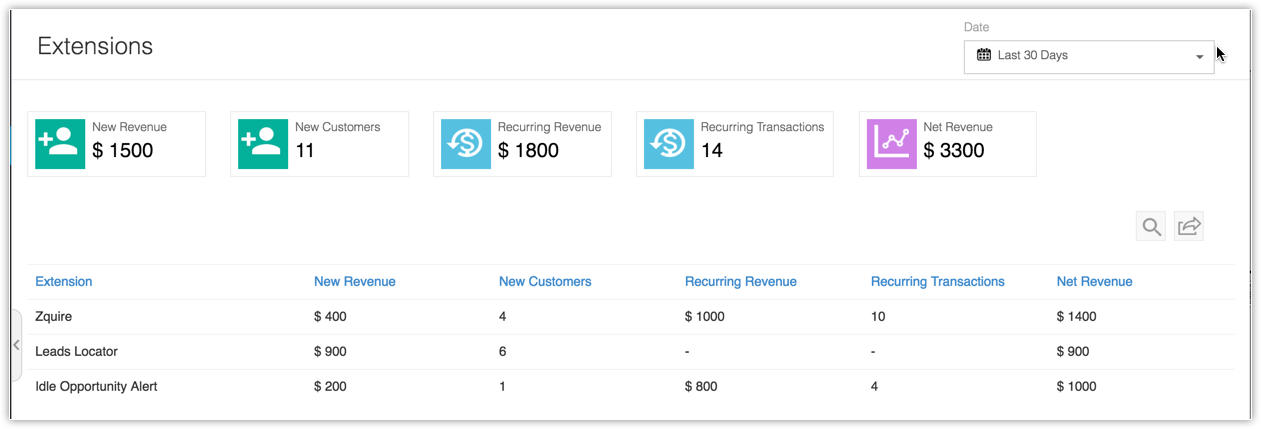The height and width of the screenshot is (429, 1261).
Task: Click the Recurring Transactions card icon
Action: [x=669, y=144]
